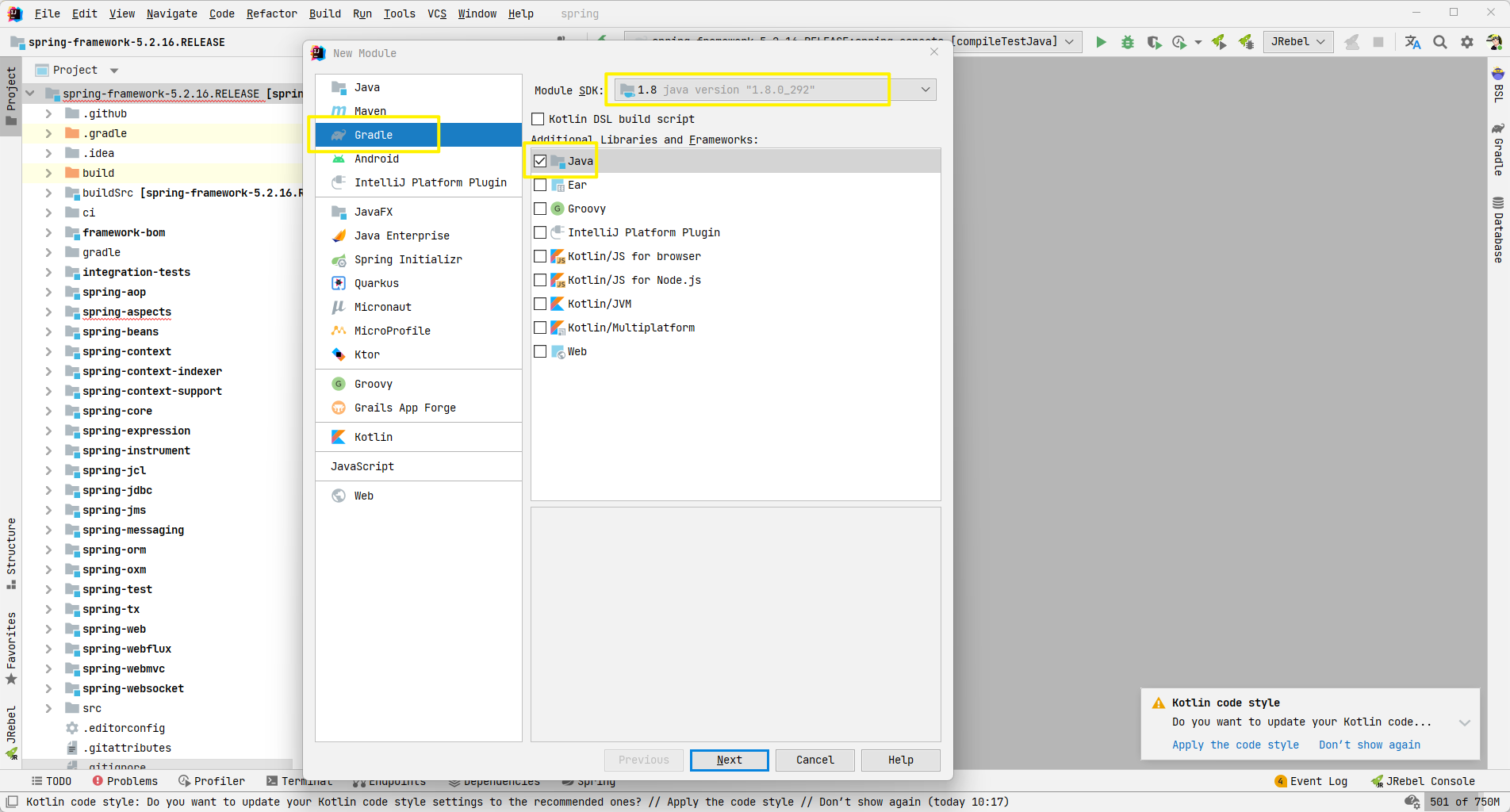Open the Navigate menu
1510x812 pixels.
pyautogui.click(x=172, y=13)
